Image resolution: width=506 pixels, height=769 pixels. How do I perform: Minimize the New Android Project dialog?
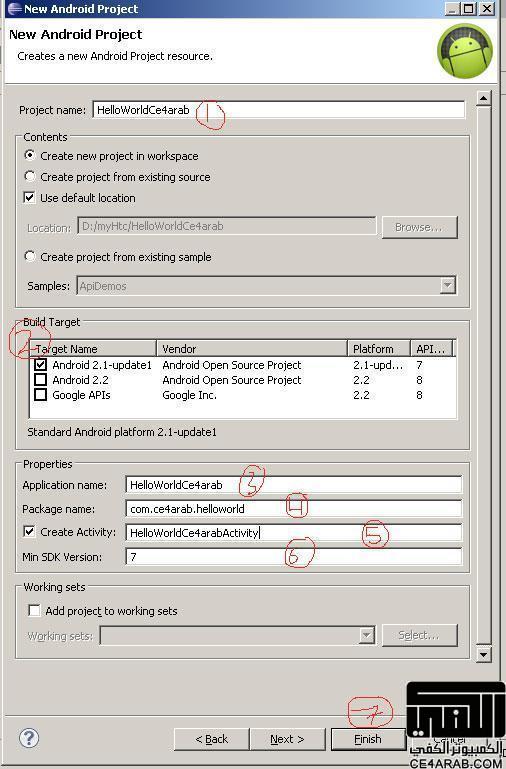453,8
